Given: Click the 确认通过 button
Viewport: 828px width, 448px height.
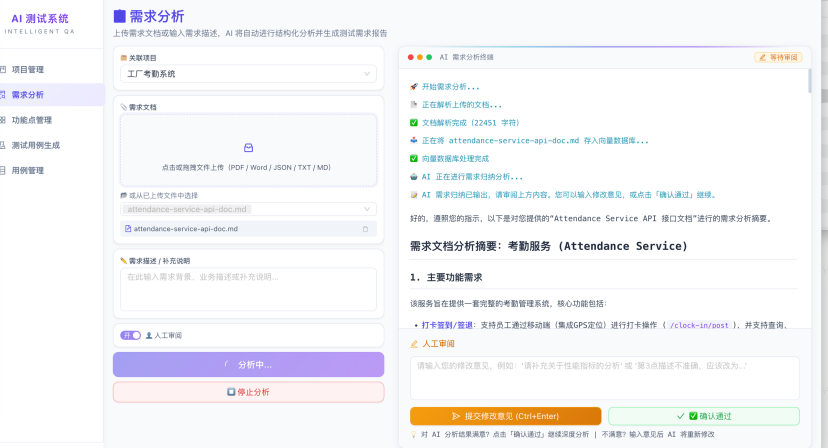Looking at the screenshot, I should (x=704, y=416).
